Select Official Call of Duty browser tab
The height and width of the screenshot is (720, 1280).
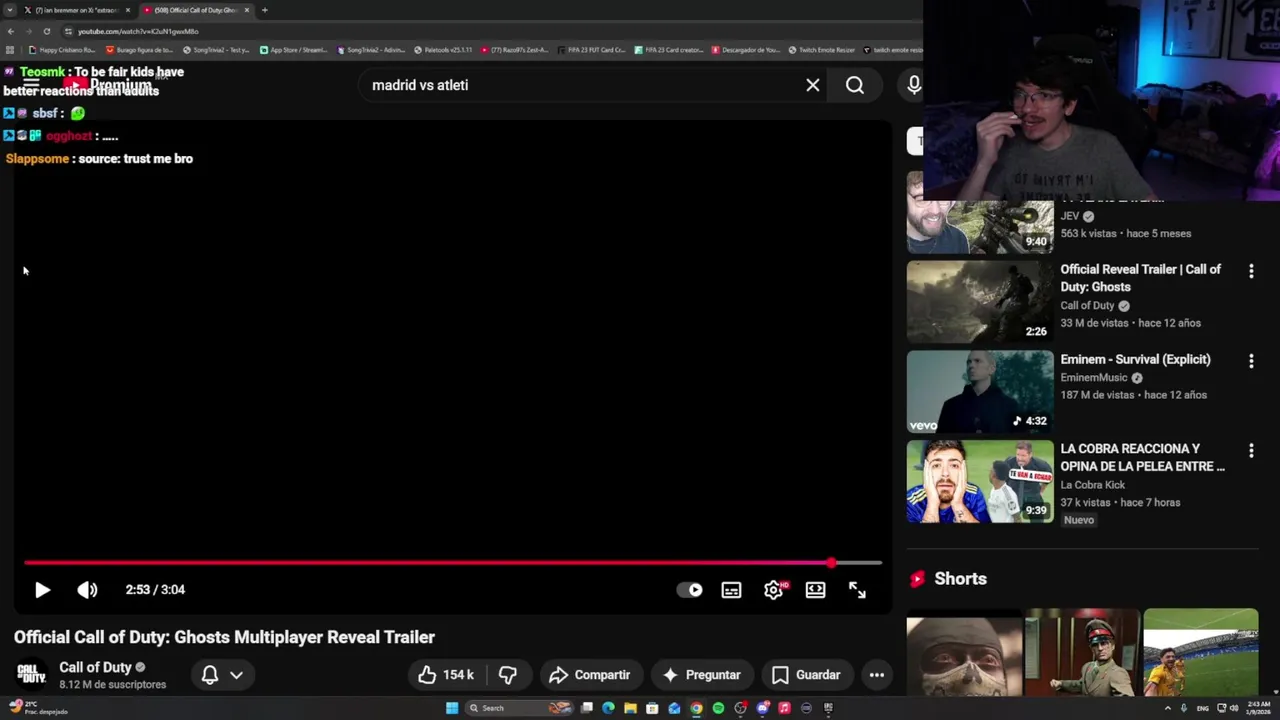point(195,10)
